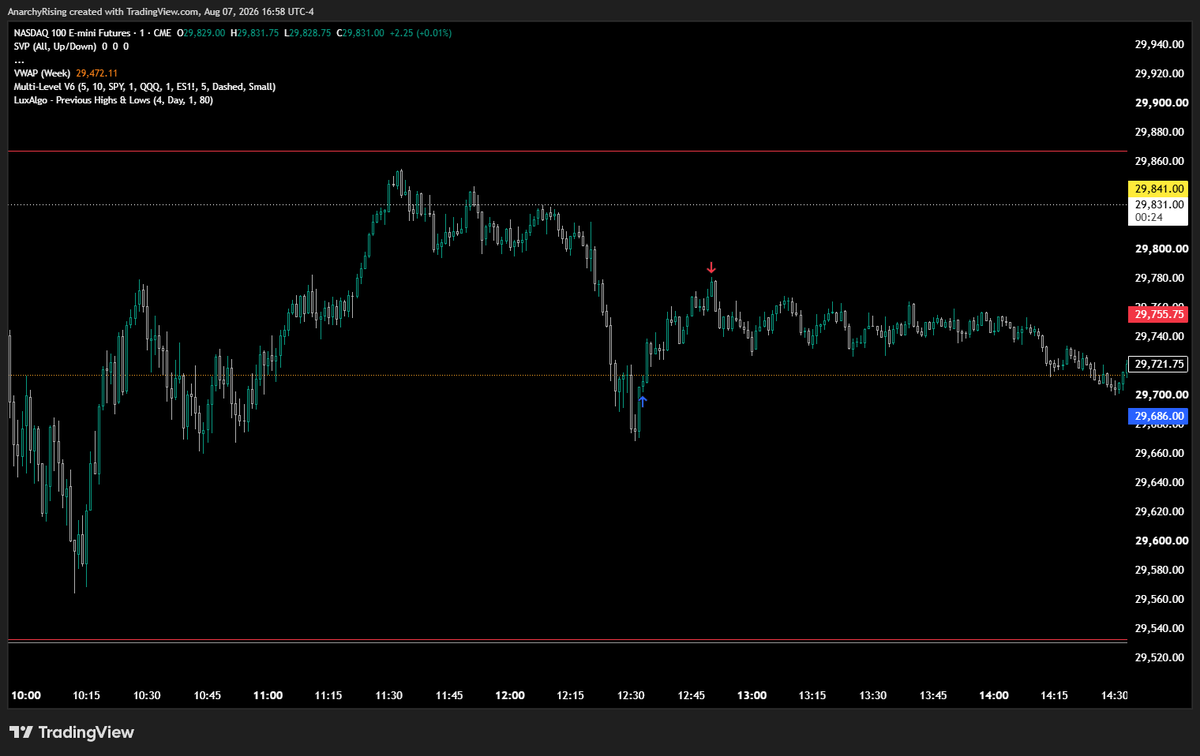Click the 29,780.00 price scale tick
The height and width of the screenshot is (756, 1200).
1161,278
